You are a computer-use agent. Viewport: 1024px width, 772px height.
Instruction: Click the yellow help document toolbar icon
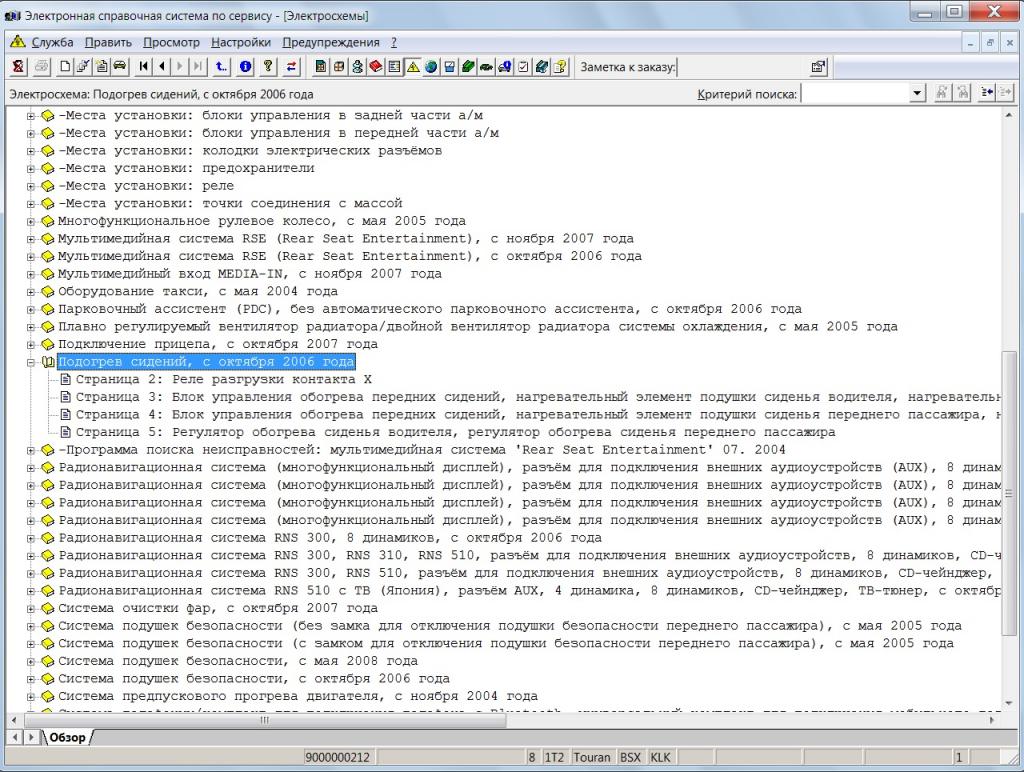pyautogui.click(x=560, y=67)
